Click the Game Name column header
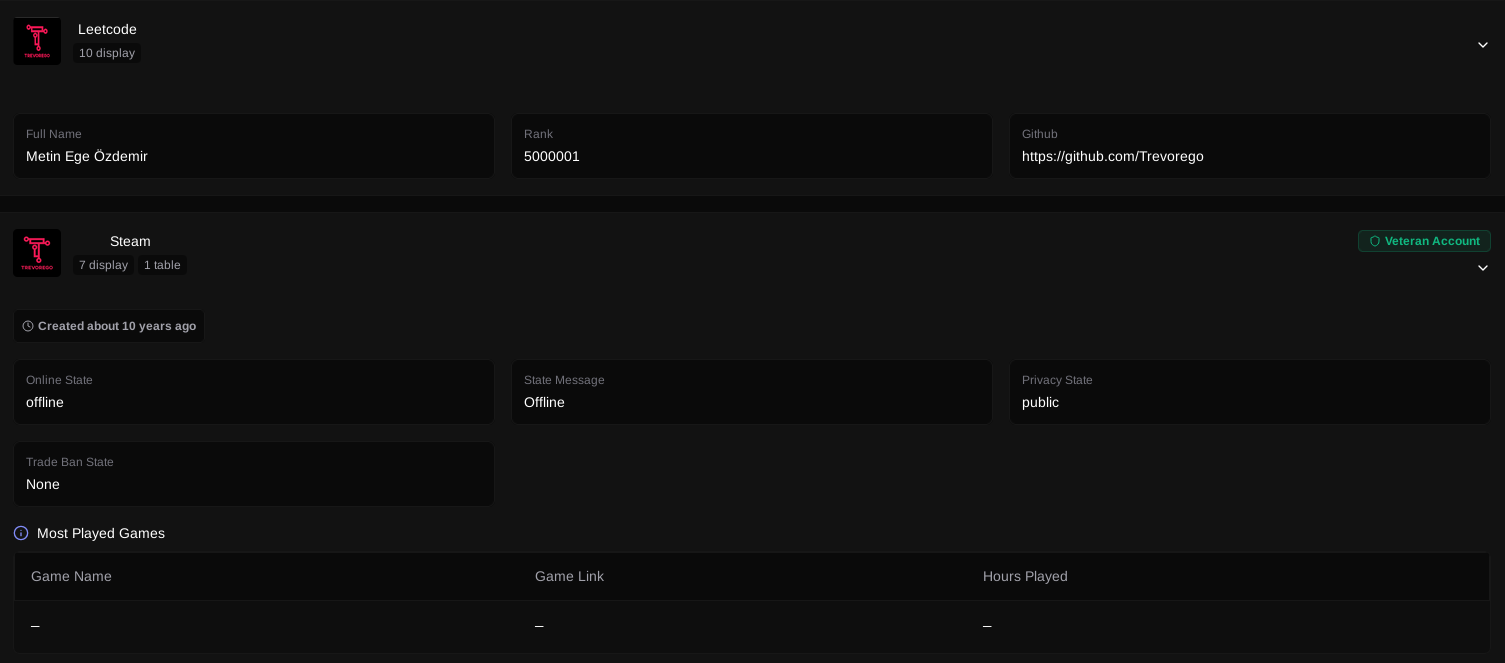Viewport: 1505px width, 663px height. pyautogui.click(x=71, y=576)
